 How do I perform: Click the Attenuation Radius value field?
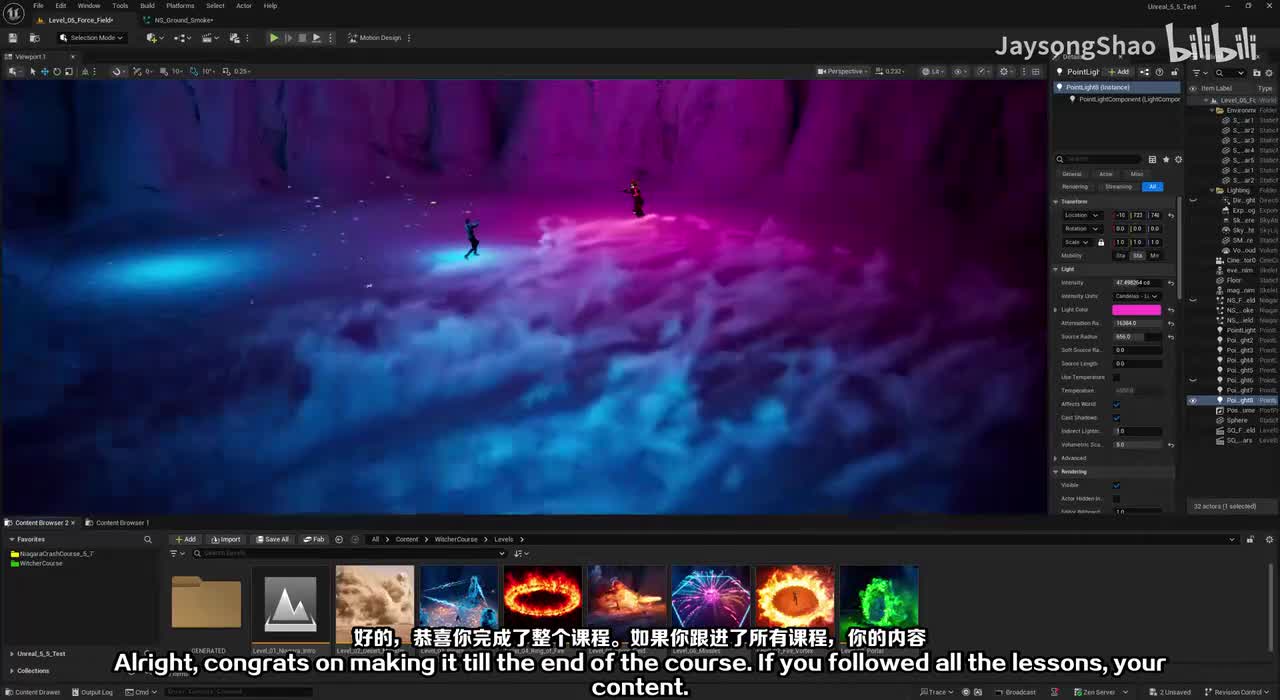coord(1138,323)
